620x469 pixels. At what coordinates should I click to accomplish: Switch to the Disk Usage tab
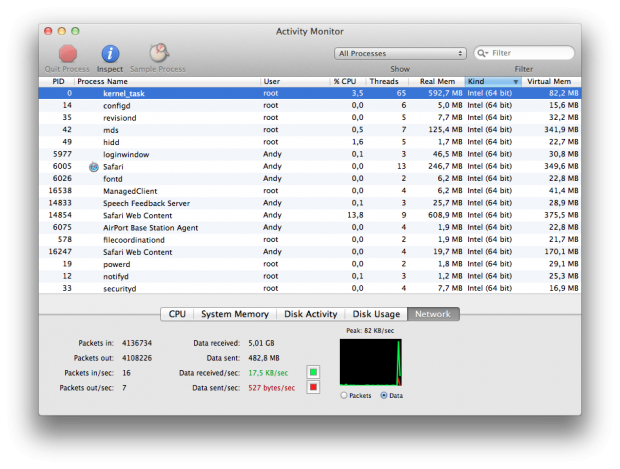[x=376, y=314]
